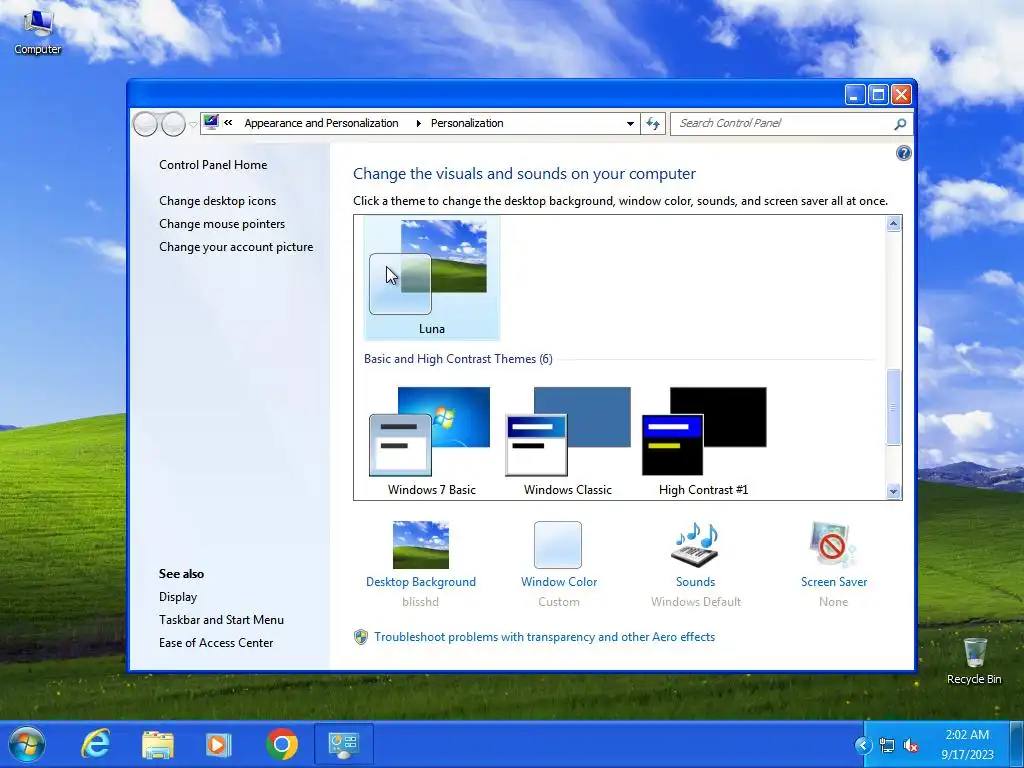Open the Recycle Bin desktop icon
This screenshot has width=1024, height=768.
[974, 661]
